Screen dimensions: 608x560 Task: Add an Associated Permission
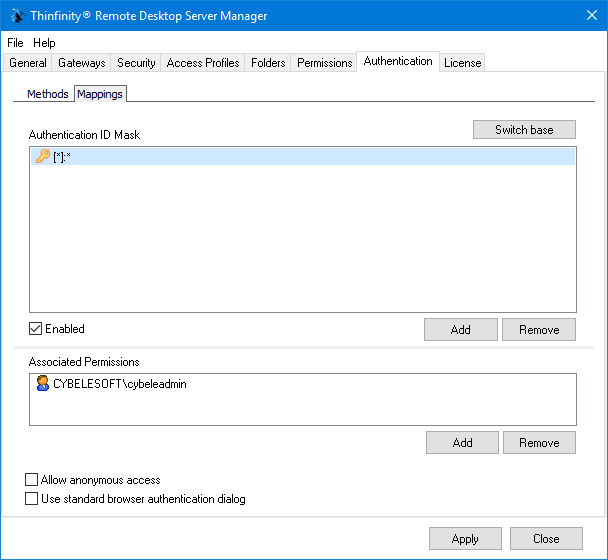click(x=462, y=442)
